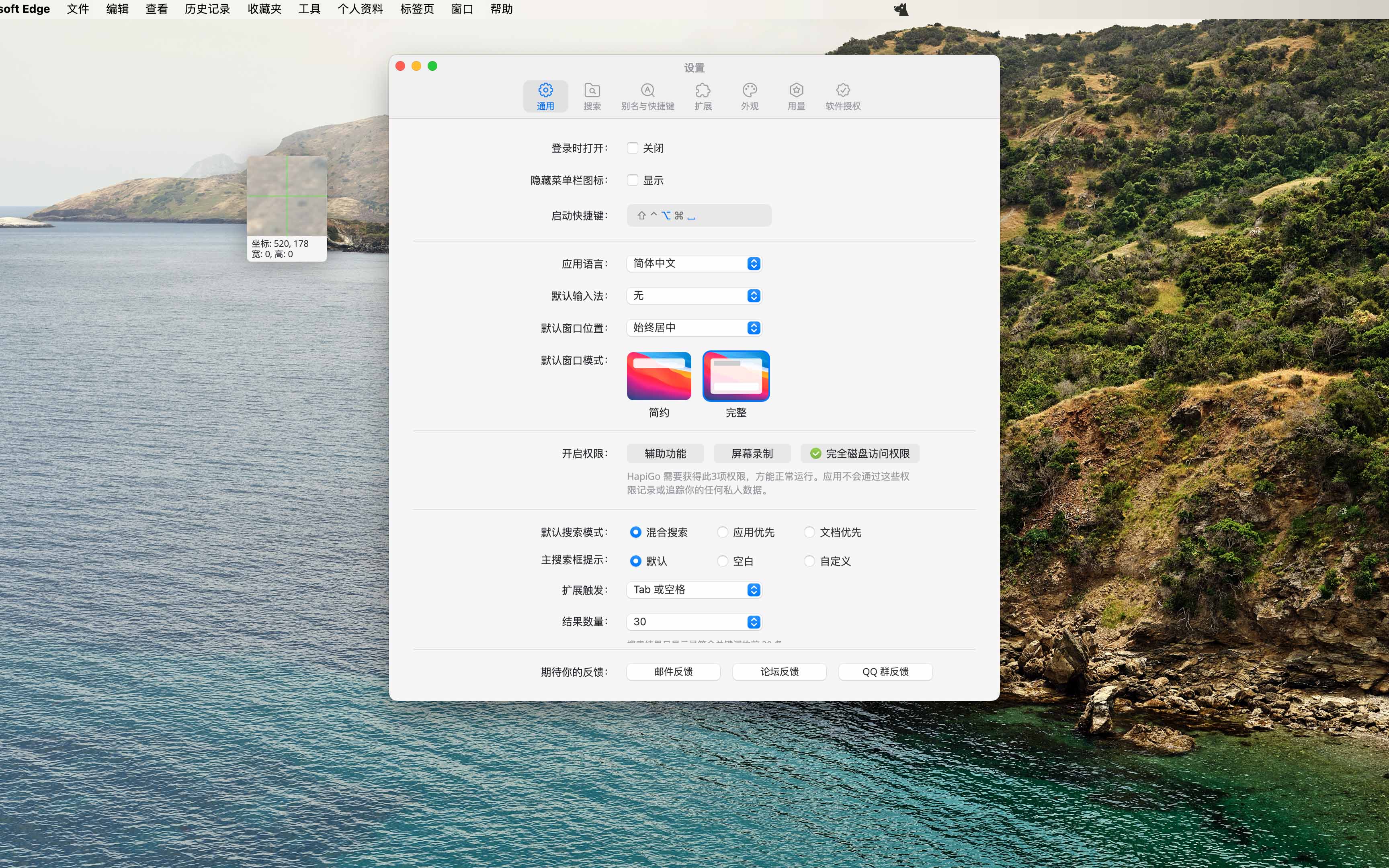Go to the 扩展 extensions tab
Image resolution: width=1389 pixels, height=868 pixels.
point(703,96)
